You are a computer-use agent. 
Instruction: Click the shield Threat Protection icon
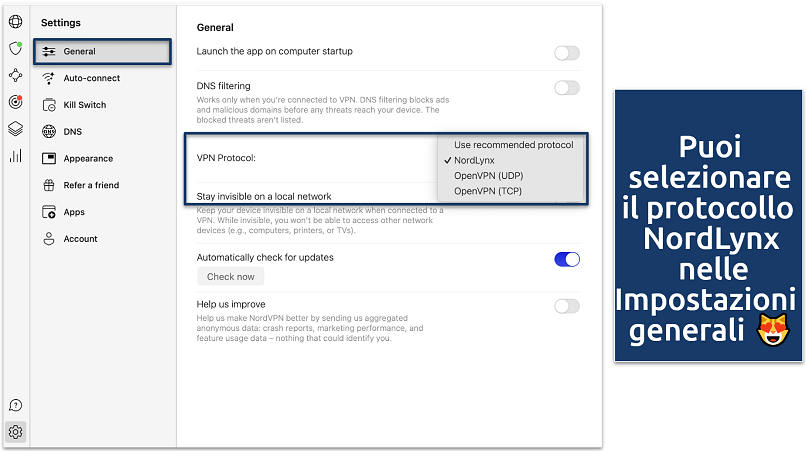pos(15,48)
